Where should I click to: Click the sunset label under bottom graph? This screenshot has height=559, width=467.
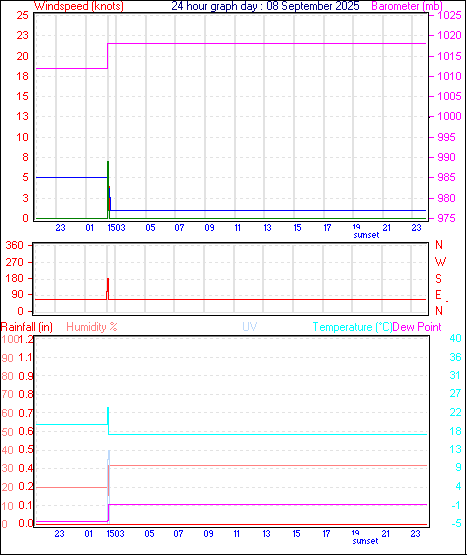(x=365, y=541)
